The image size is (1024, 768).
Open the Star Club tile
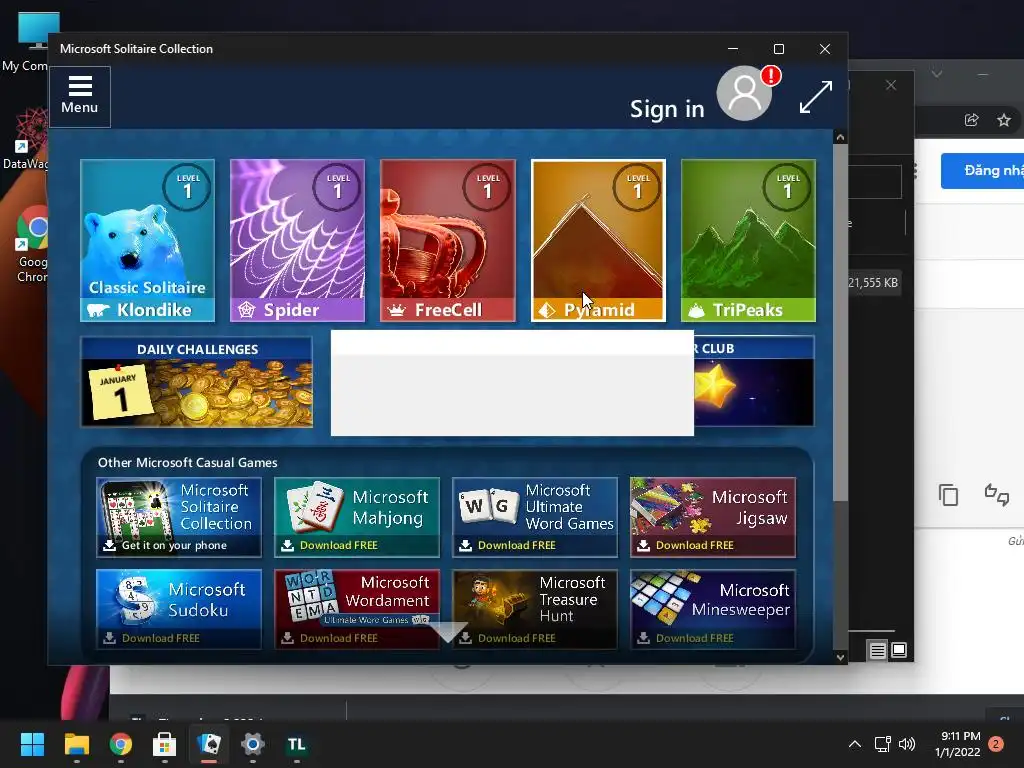(x=754, y=382)
